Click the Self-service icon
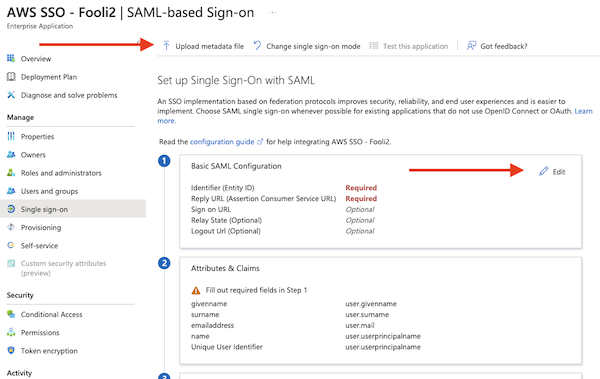Viewport: 600px width, 379px height. [x=11, y=245]
